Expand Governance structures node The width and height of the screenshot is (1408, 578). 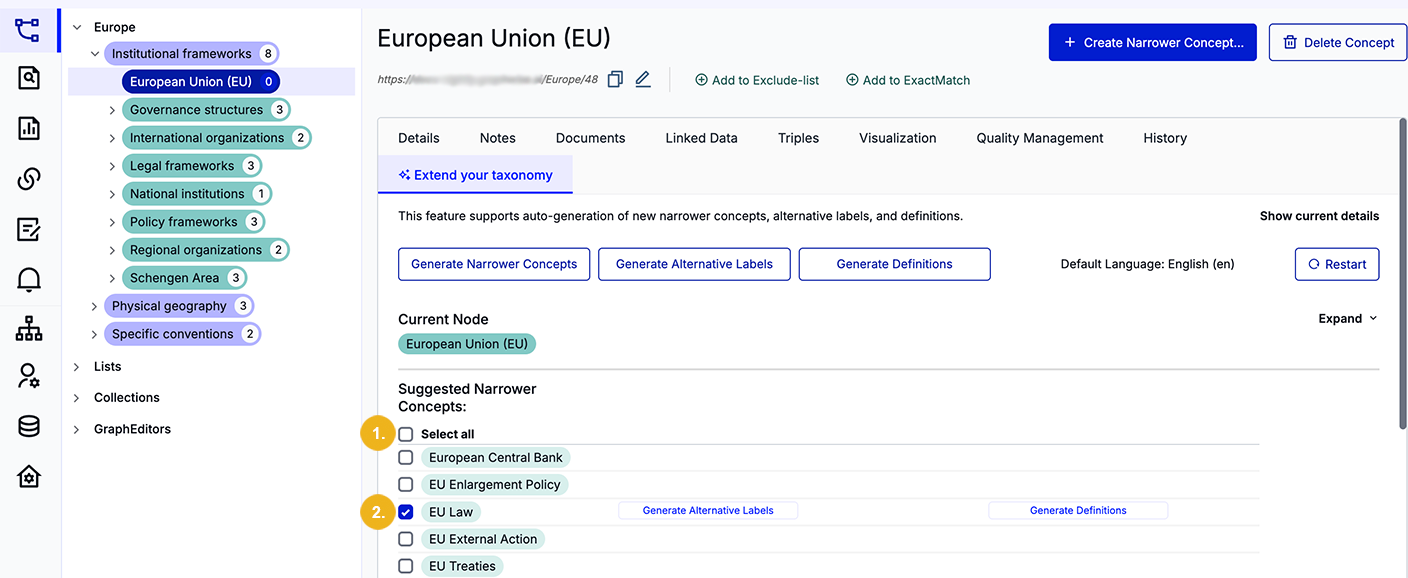[112, 110]
